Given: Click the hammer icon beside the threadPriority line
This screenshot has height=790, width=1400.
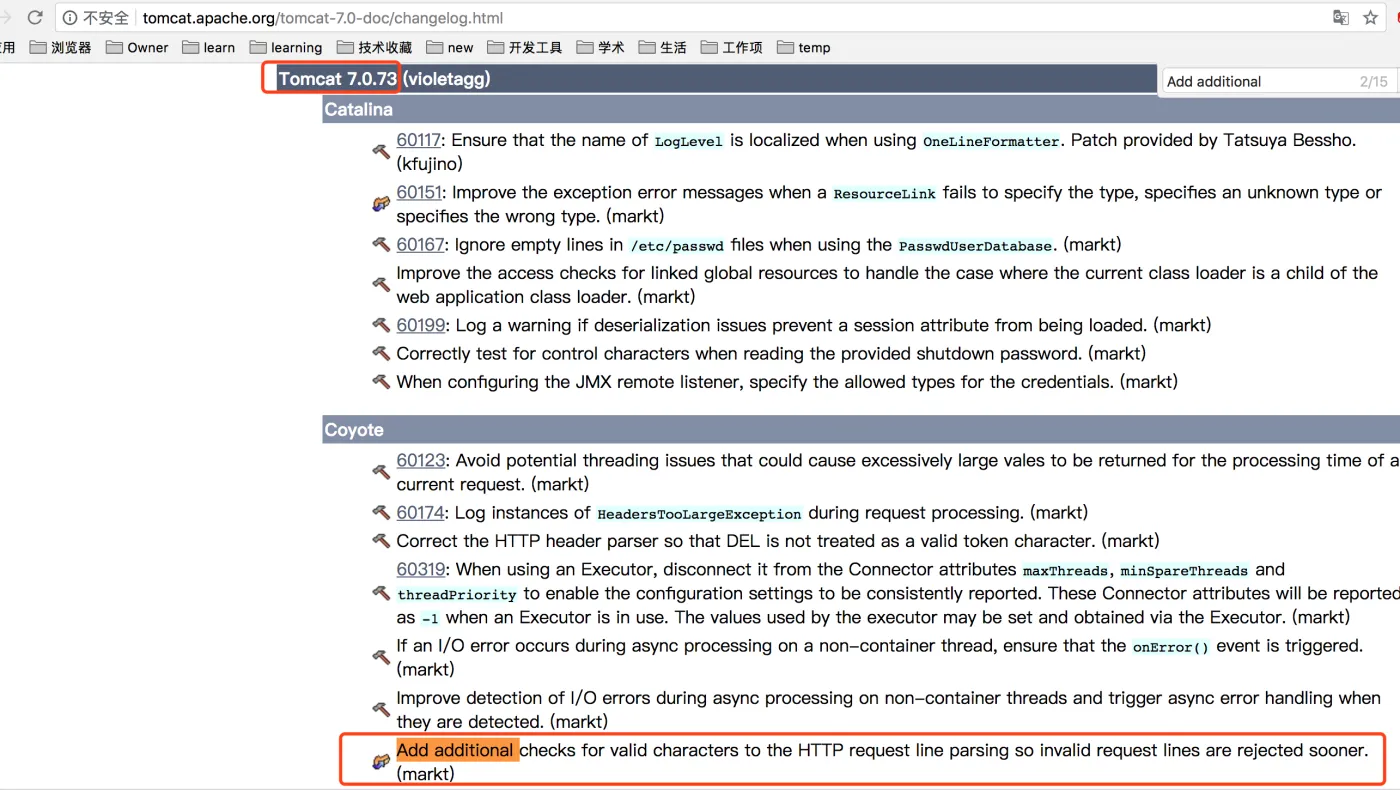Looking at the screenshot, I should (x=381, y=593).
